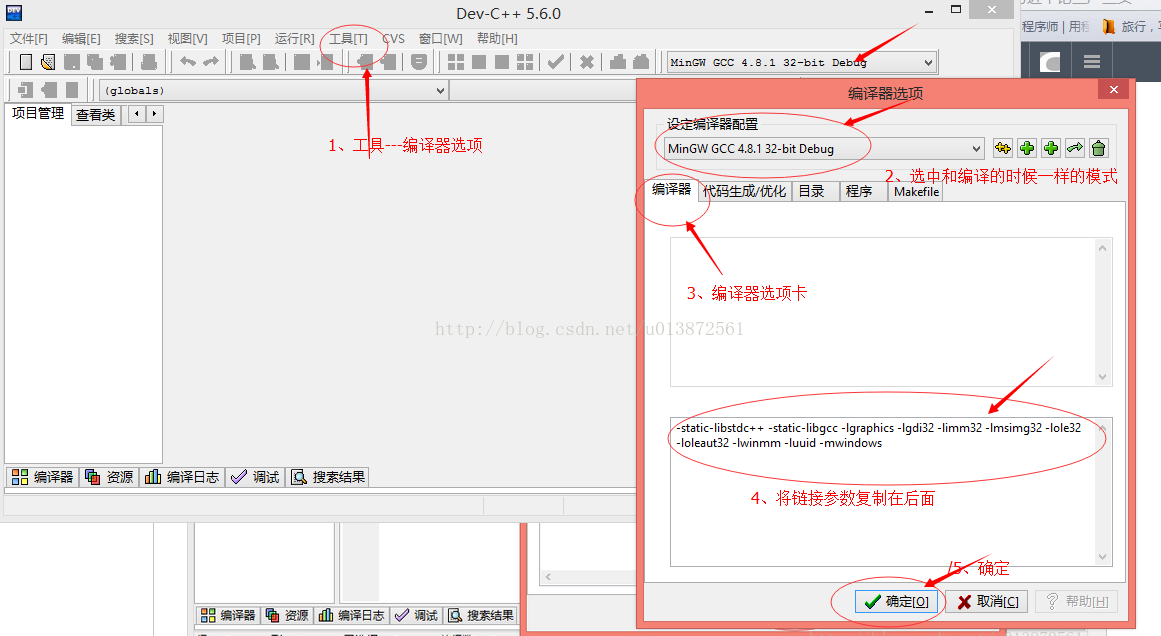Click the 帮助[H] help button in dialog

click(1077, 601)
